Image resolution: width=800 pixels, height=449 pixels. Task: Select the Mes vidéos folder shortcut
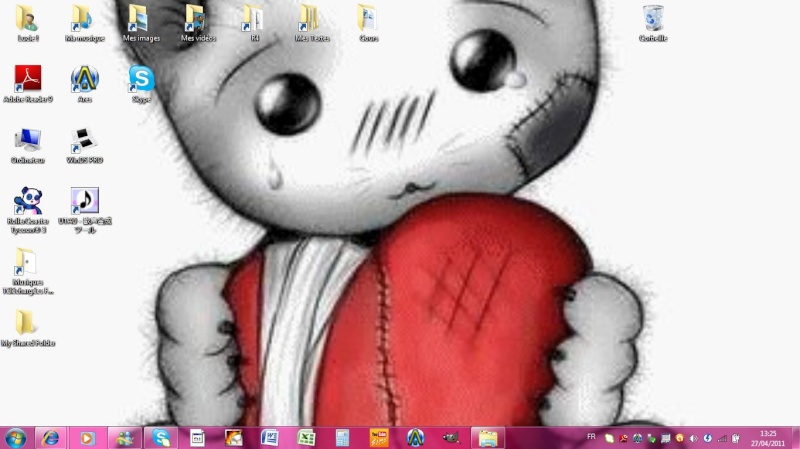pos(198,23)
